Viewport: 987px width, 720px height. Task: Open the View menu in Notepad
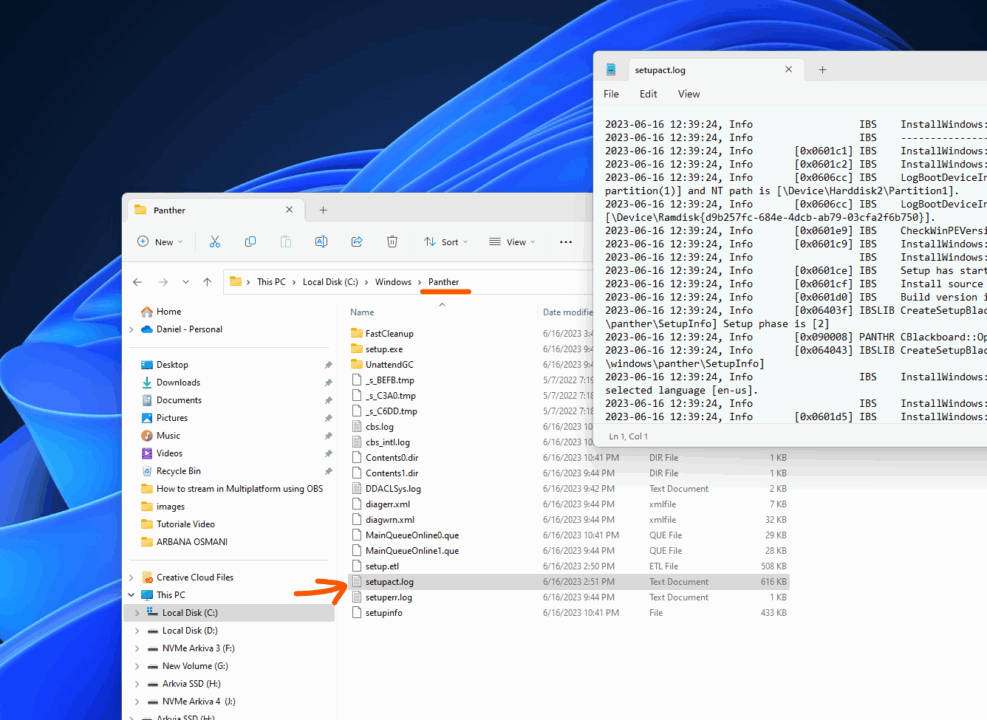click(x=689, y=94)
